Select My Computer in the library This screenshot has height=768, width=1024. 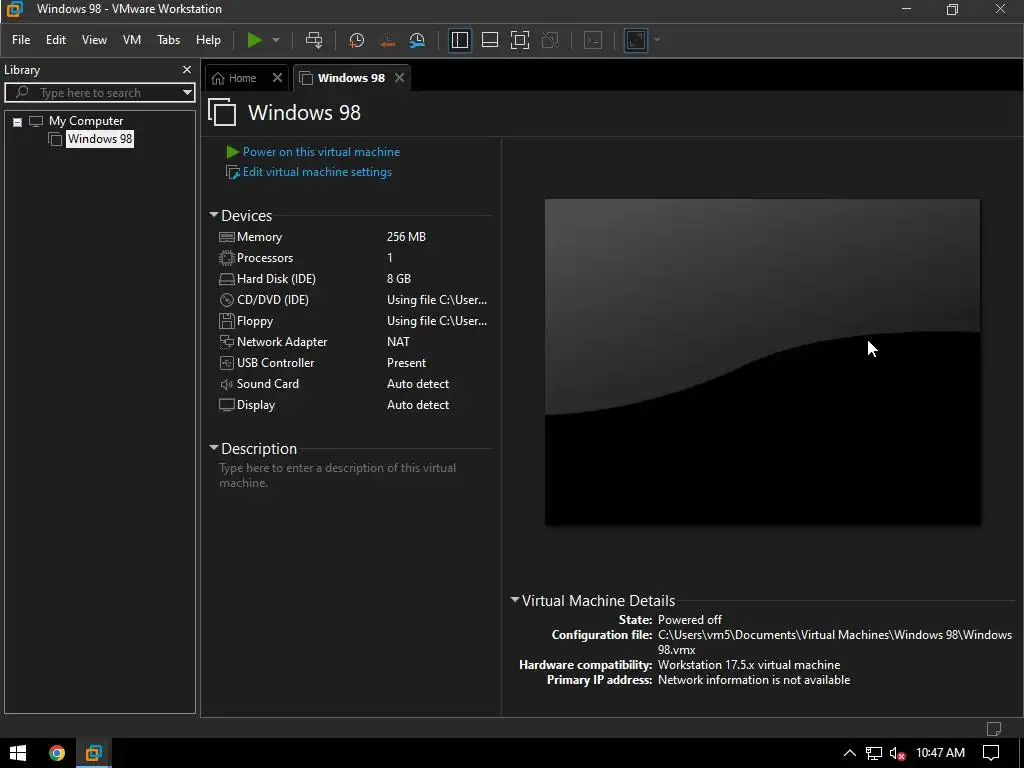pyautogui.click(x=86, y=121)
